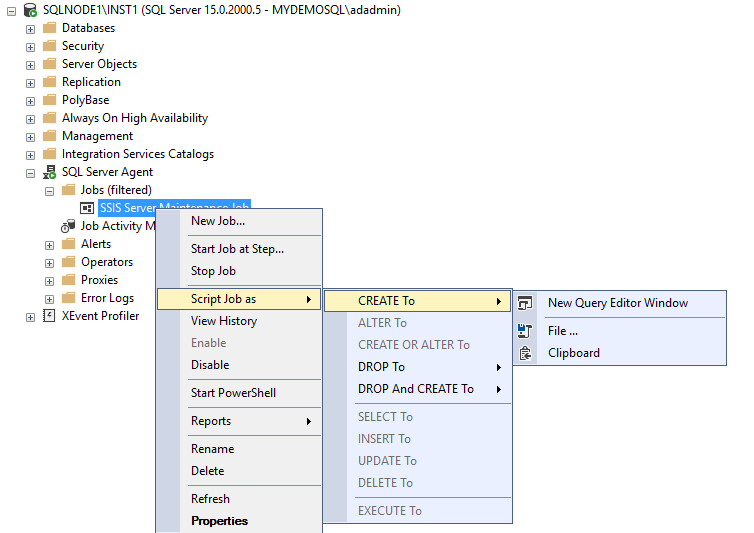Click the Operators folder icon
The width and height of the screenshot is (754, 533).
(x=68, y=262)
